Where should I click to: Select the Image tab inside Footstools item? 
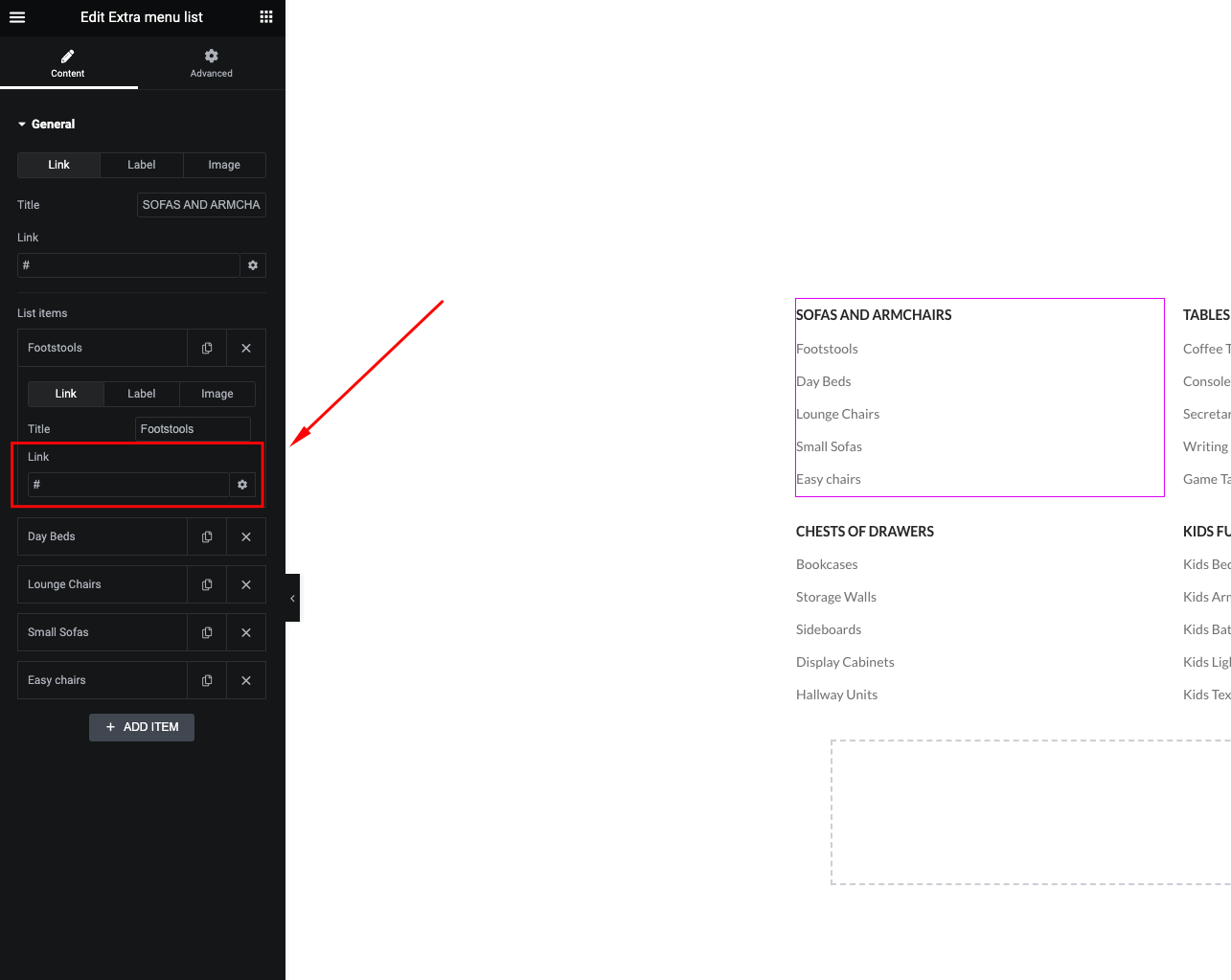tap(217, 394)
